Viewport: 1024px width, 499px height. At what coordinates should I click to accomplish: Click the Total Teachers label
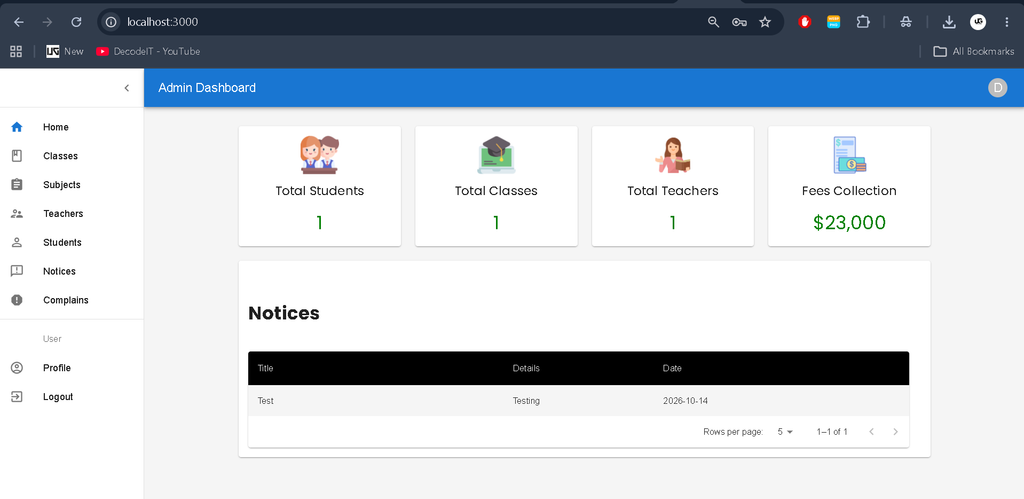673,191
